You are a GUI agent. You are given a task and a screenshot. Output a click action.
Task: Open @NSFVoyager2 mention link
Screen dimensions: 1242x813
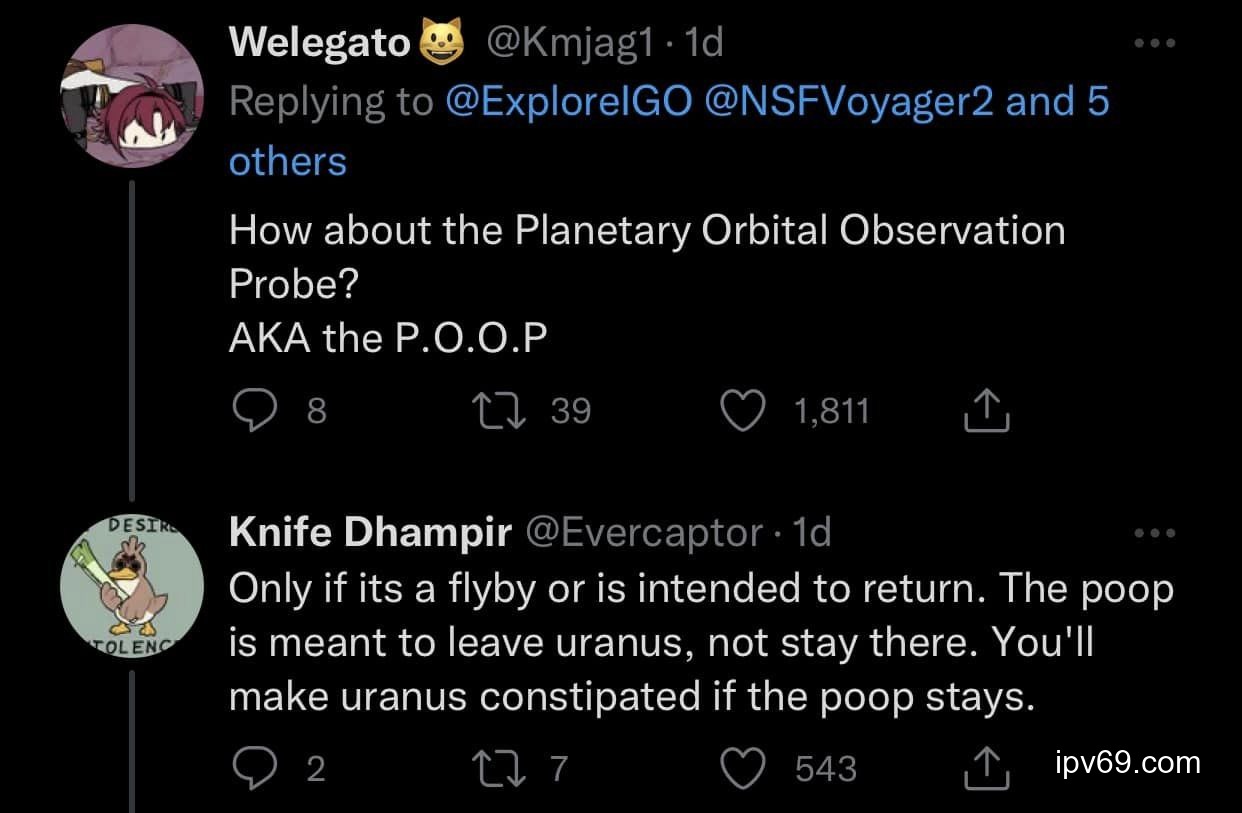coord(849,102)
